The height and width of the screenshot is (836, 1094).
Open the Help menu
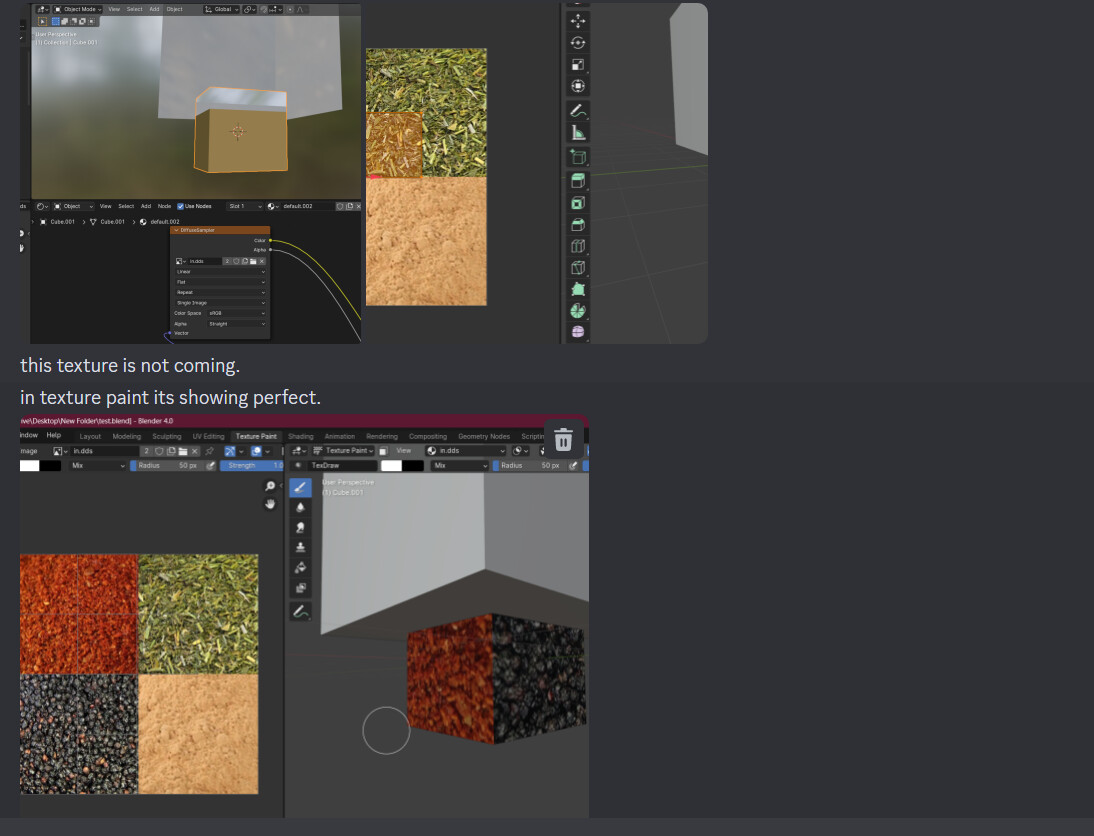coord(54,435)
